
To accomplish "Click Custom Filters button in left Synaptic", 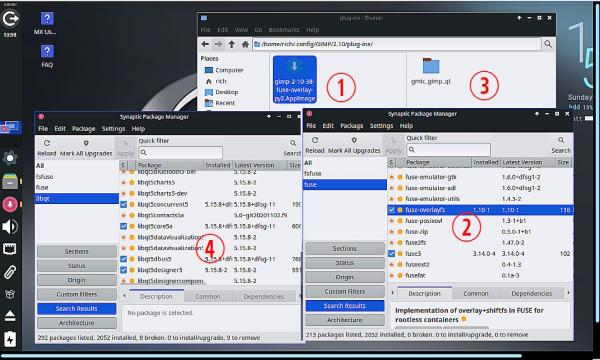I will click(x=77, y=294).
